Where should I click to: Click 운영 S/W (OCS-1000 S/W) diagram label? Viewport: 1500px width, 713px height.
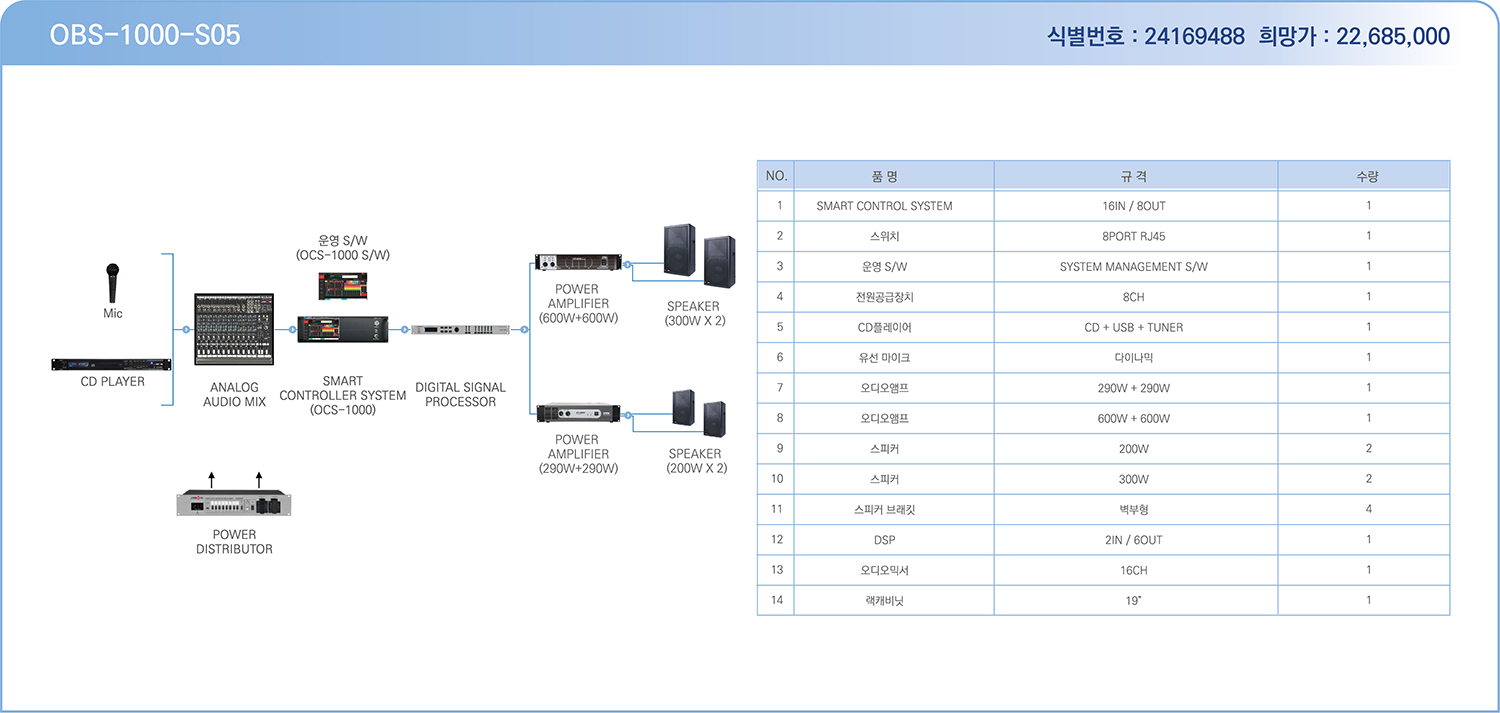(x=343, y=247)
